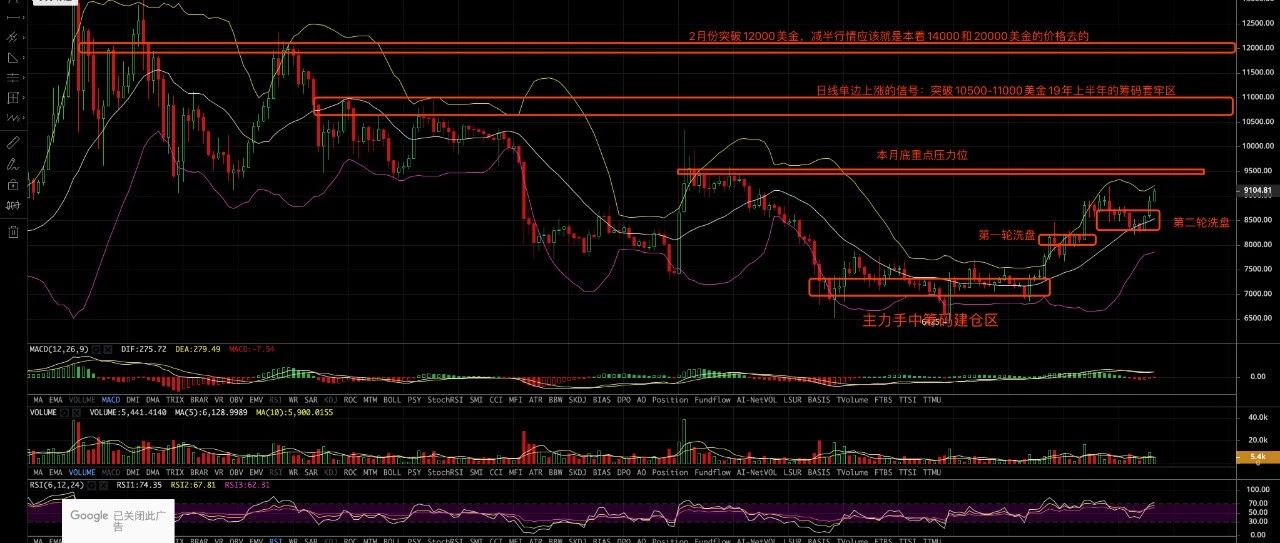
Task: Select ATR in MACD panel's indicator row
Action: pos(535,400)
